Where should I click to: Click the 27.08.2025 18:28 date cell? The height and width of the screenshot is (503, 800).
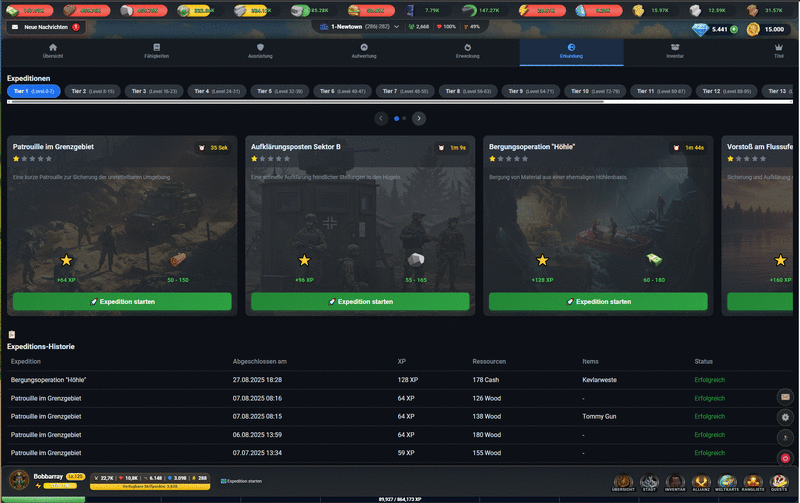click(x=257, y=380)
